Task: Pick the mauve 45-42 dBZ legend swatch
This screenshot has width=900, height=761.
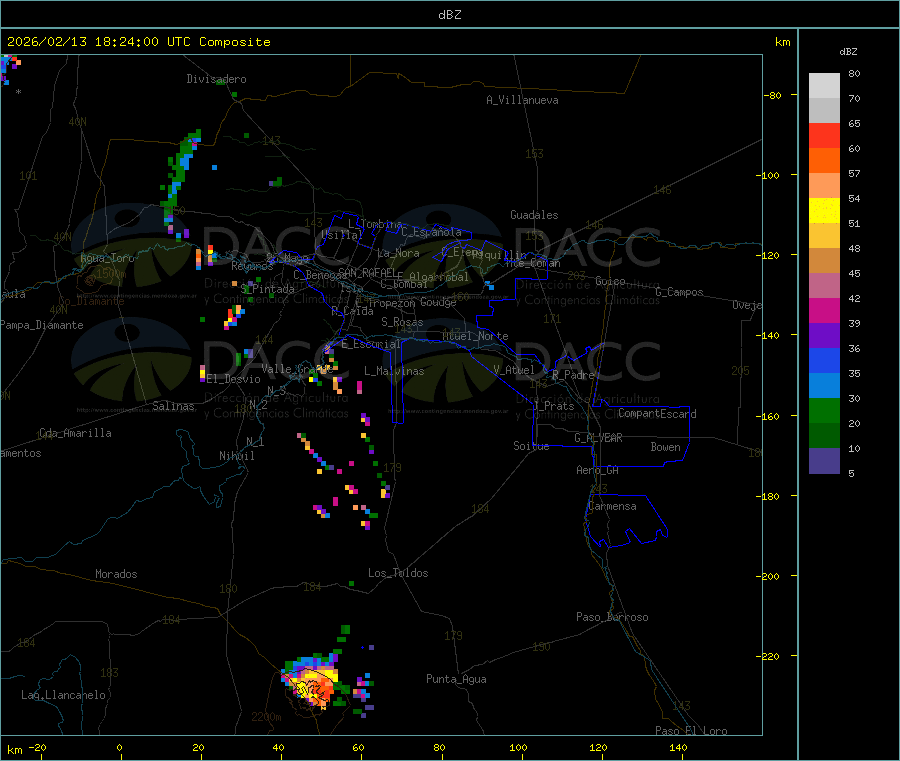Action: (824, 286)
